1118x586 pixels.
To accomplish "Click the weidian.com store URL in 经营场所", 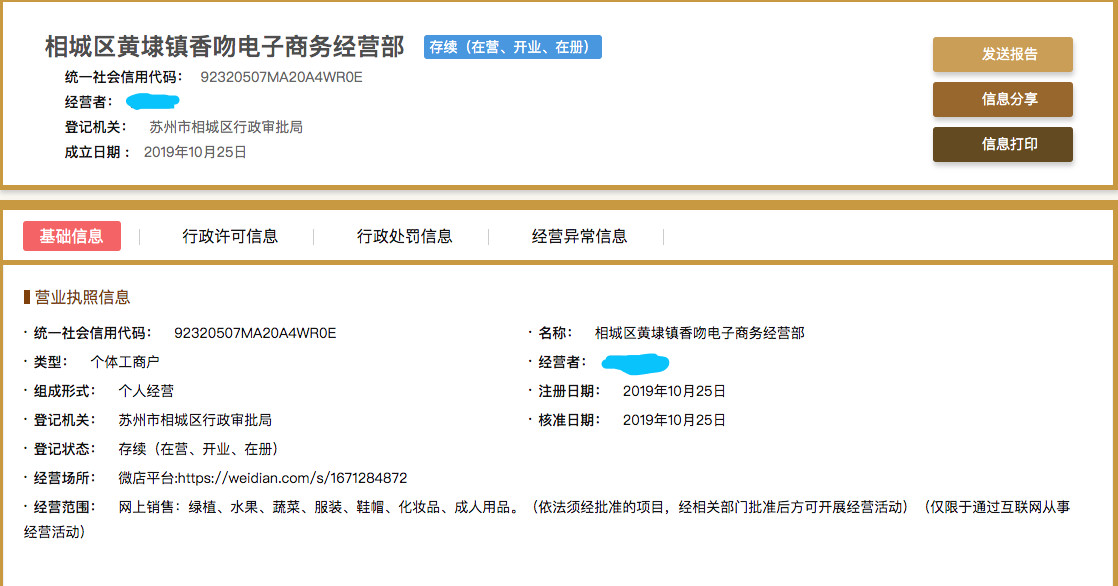I will click(292, 478).
